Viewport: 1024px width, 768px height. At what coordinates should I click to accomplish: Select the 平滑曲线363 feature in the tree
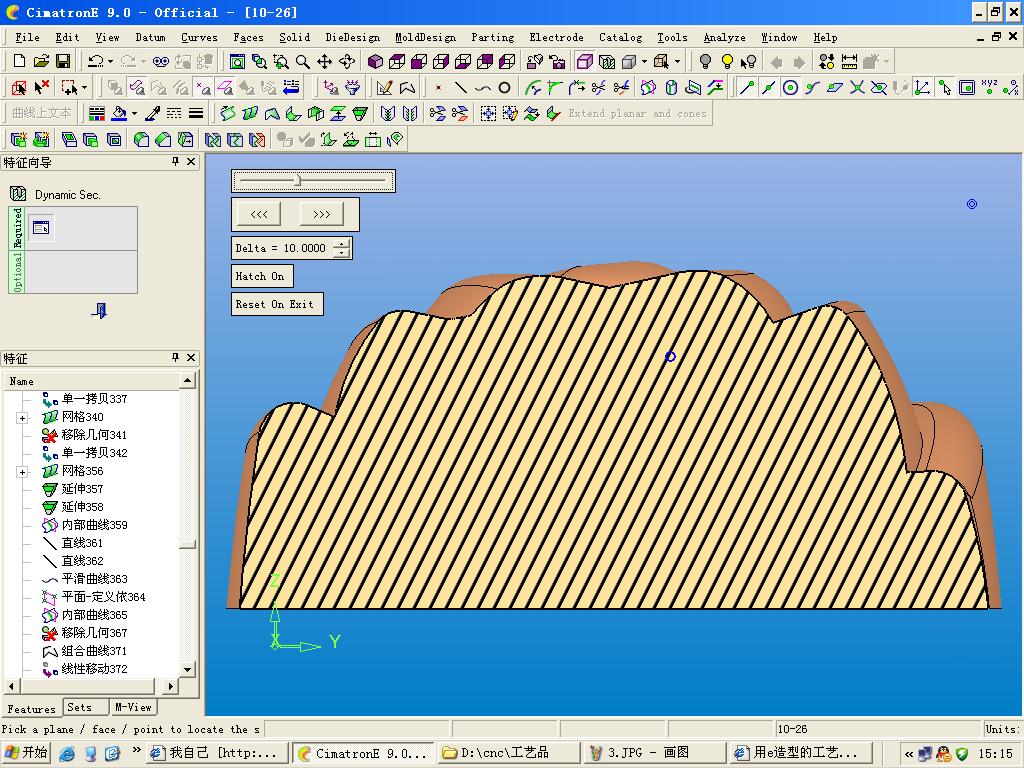[x=95, y=579]
